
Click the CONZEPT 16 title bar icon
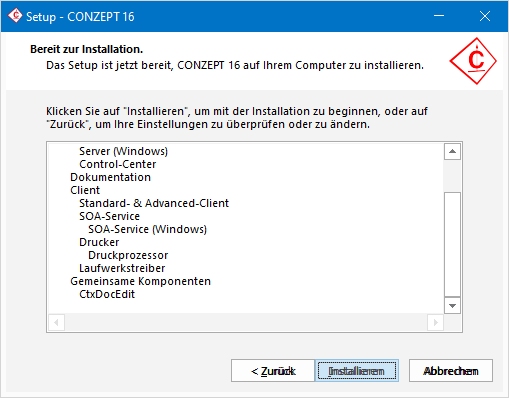tap(15, 16)
